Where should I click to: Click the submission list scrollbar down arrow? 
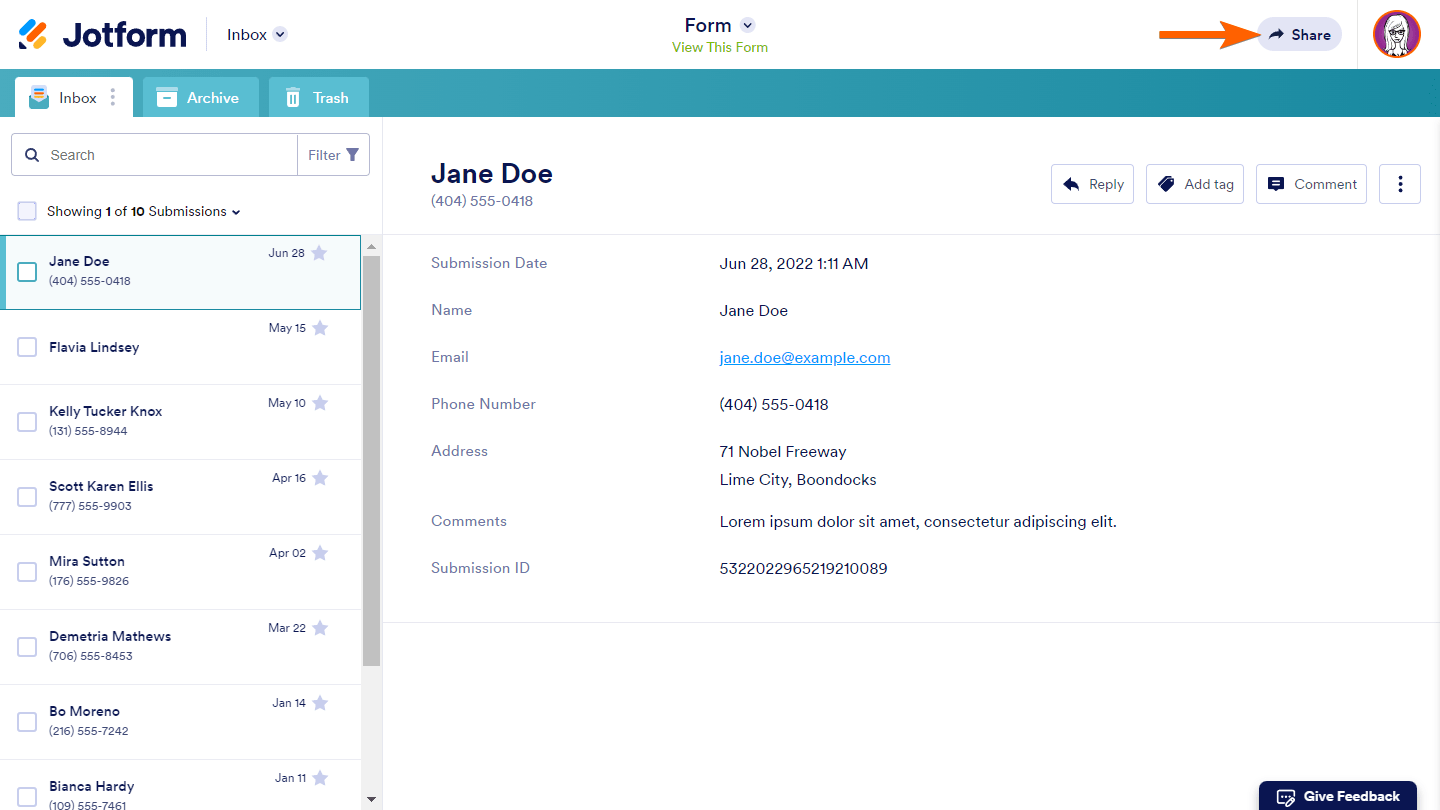click(x=371, y=799)
